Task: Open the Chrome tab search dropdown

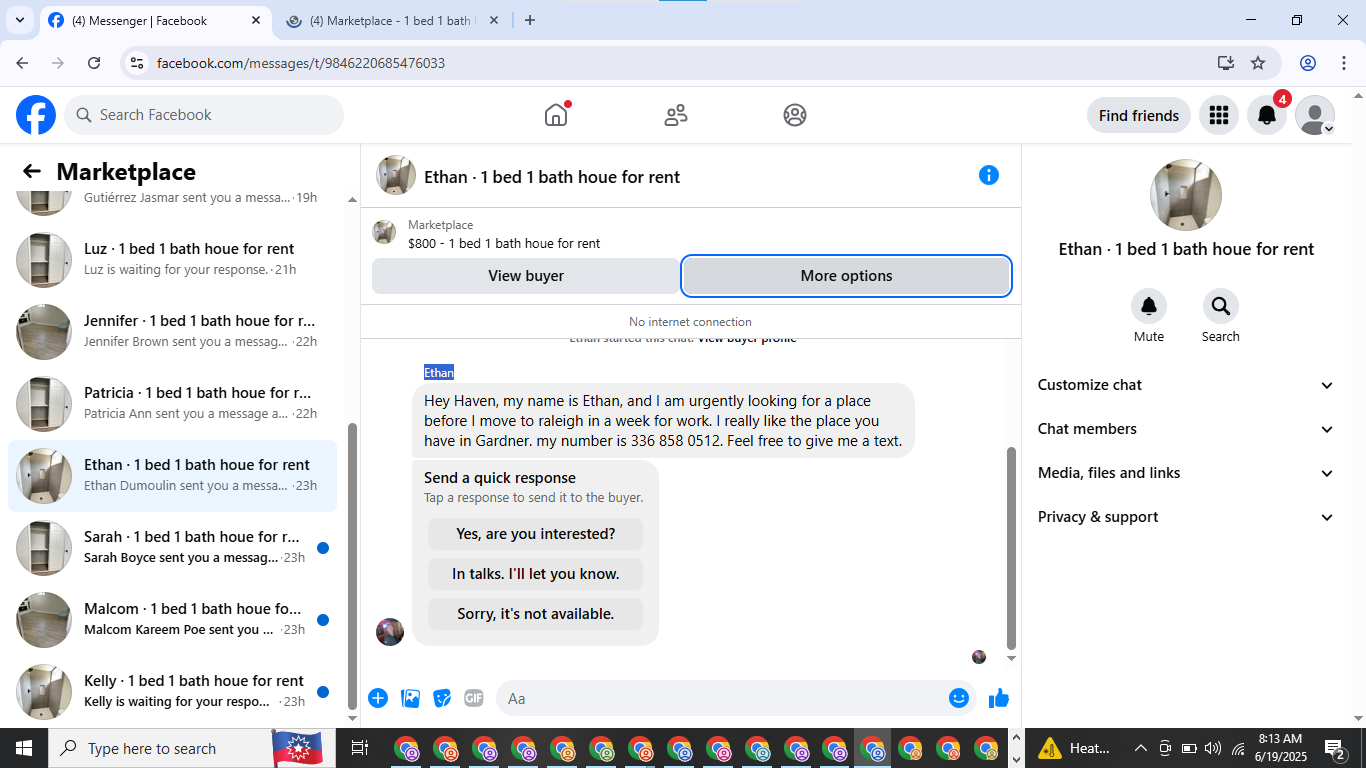Action: [19, 20]
